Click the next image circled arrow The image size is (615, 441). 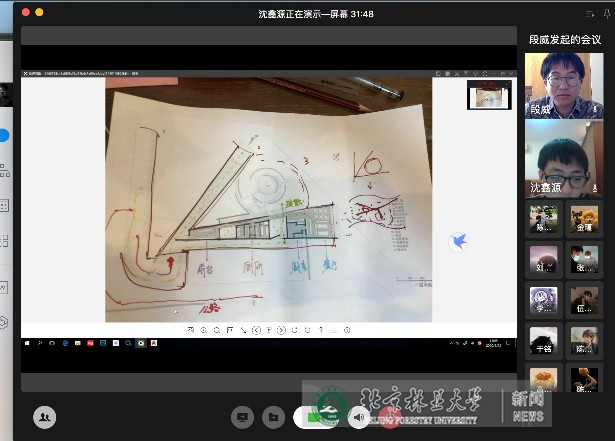(282, 329)
